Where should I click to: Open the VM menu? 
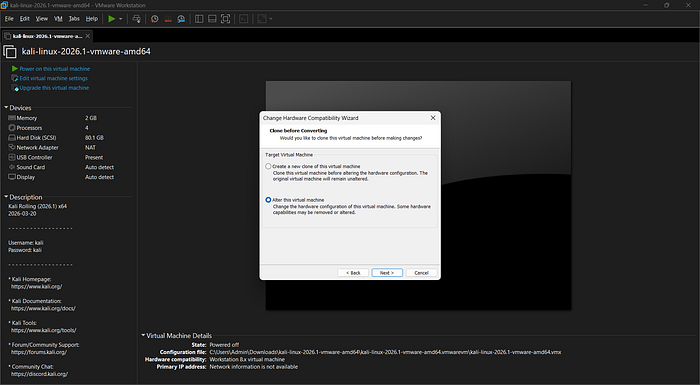click(58, 19)
